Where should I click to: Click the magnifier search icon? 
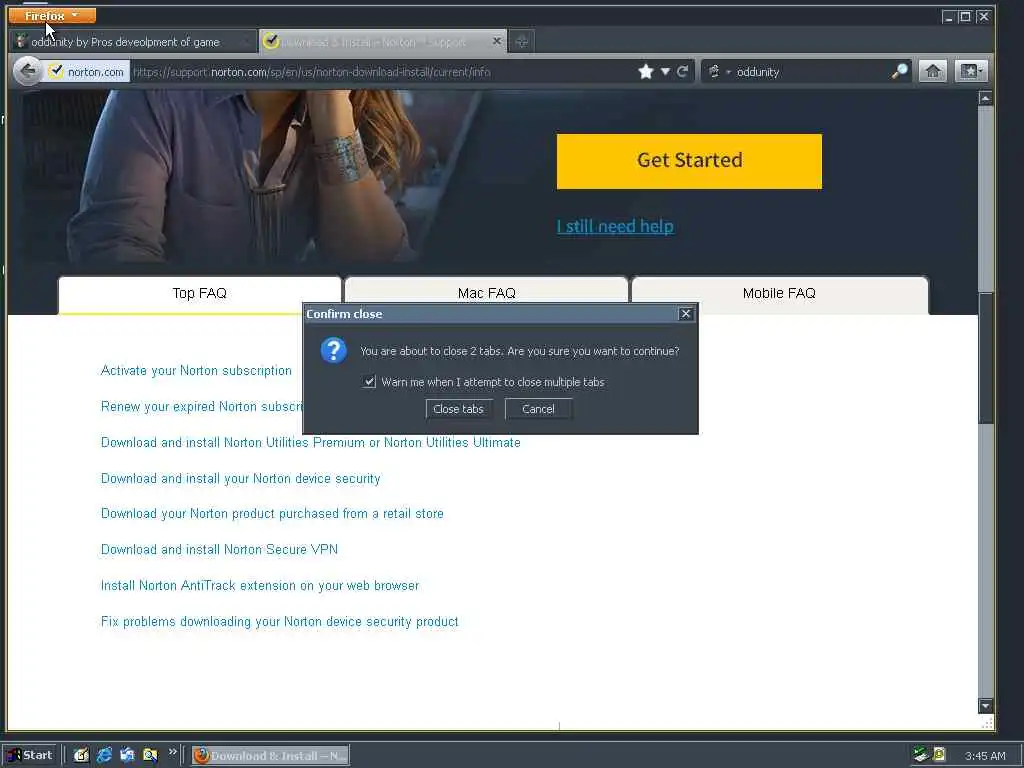pos(899,71)
